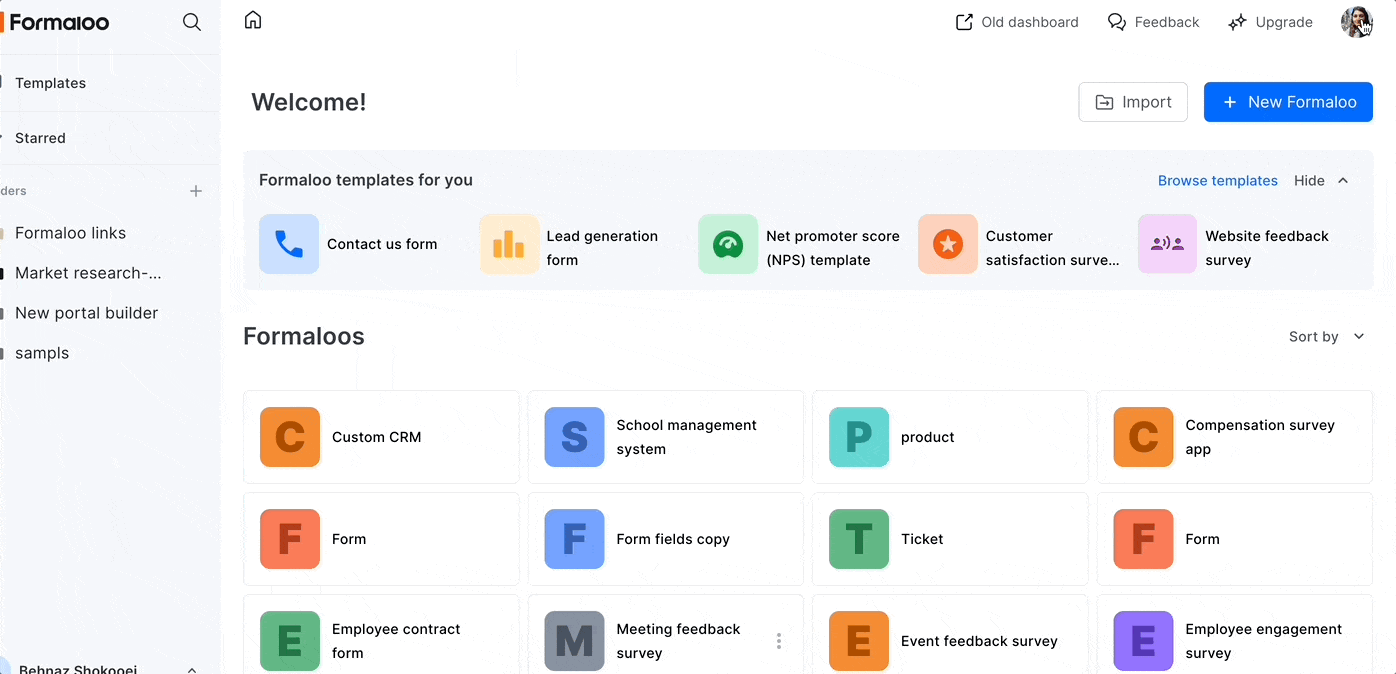Select the Website feedback survey template name
The height and width of the screenshot is (674, 1396).
coord(1267,248)
